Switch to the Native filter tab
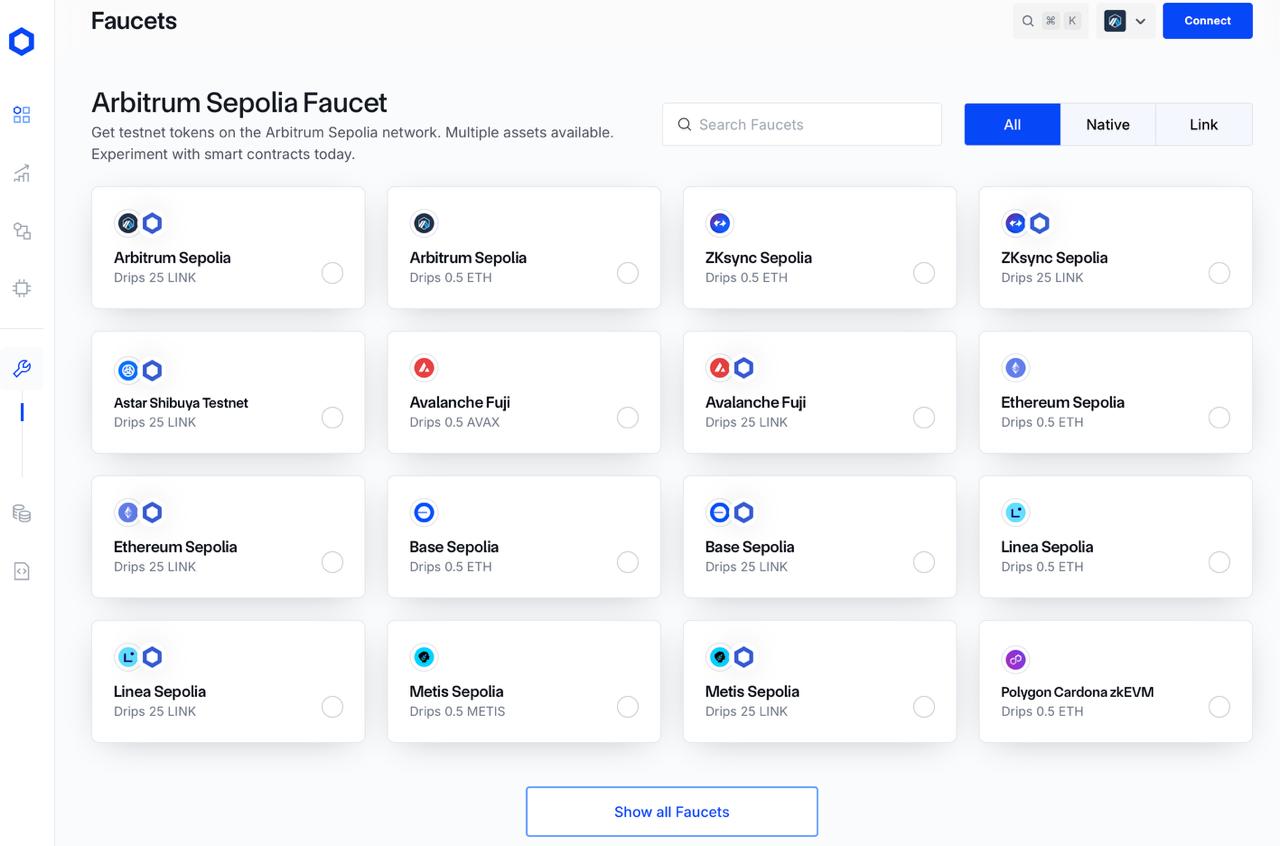1280x846 pixels. pos(1108,124)
